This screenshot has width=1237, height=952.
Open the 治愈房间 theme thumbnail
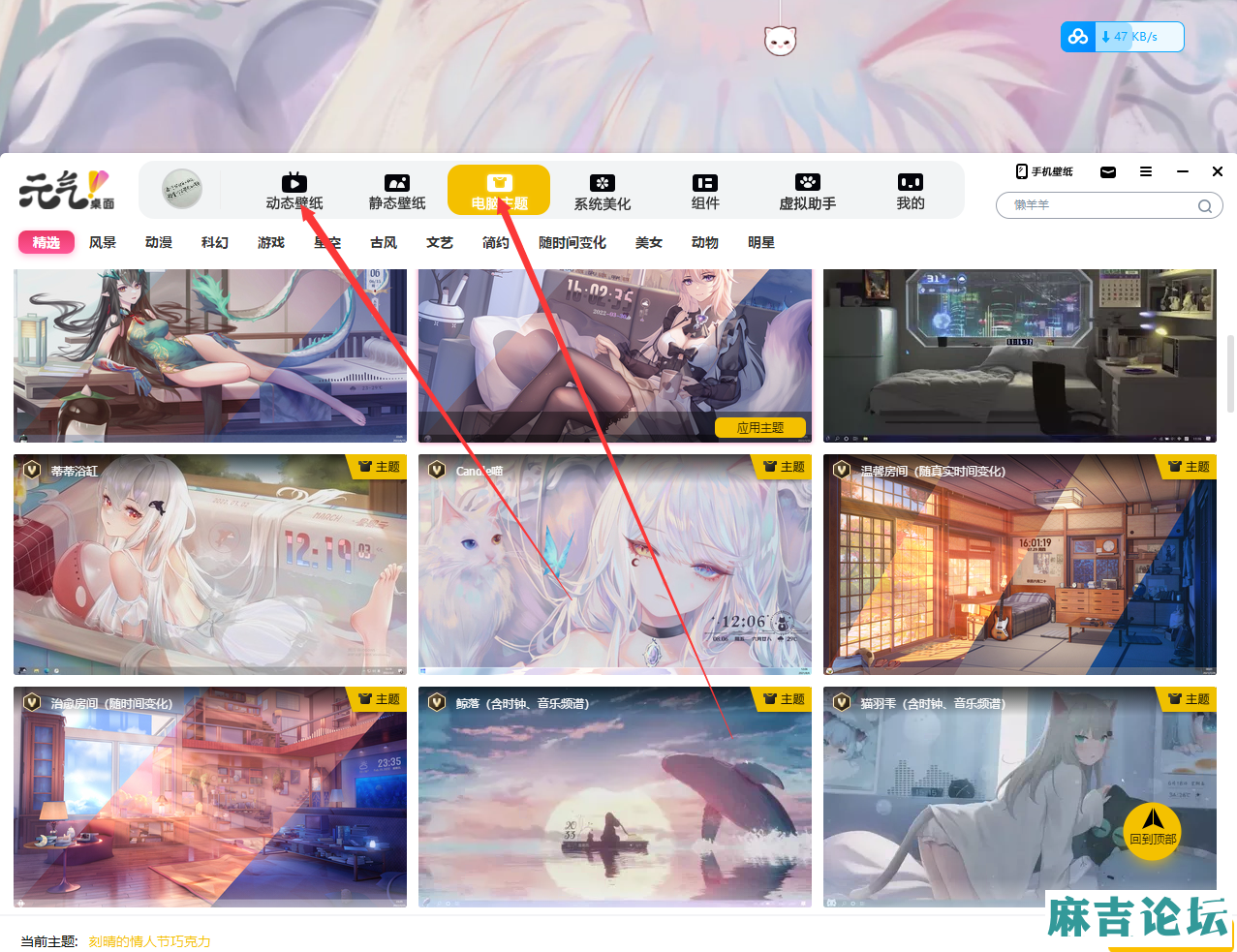click(x=210, y=797)
